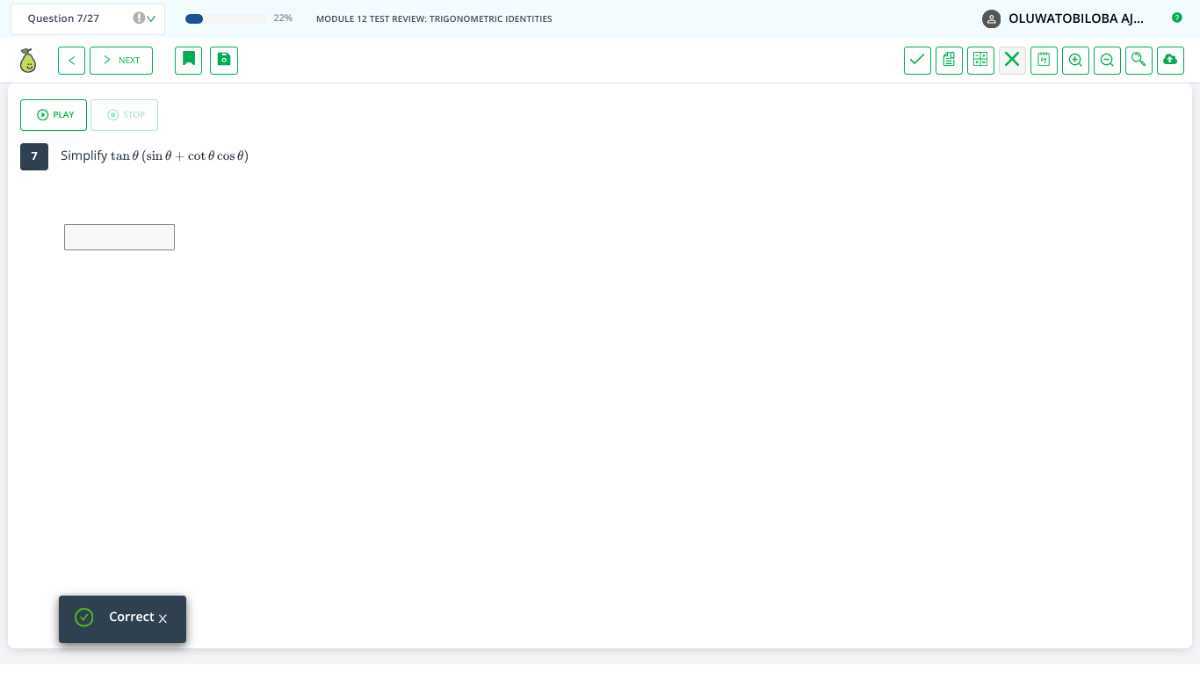This screenshot has width=1200, height=674.
Task: Check the answer with the checkmark icon
Action: [x=917, y=60]
